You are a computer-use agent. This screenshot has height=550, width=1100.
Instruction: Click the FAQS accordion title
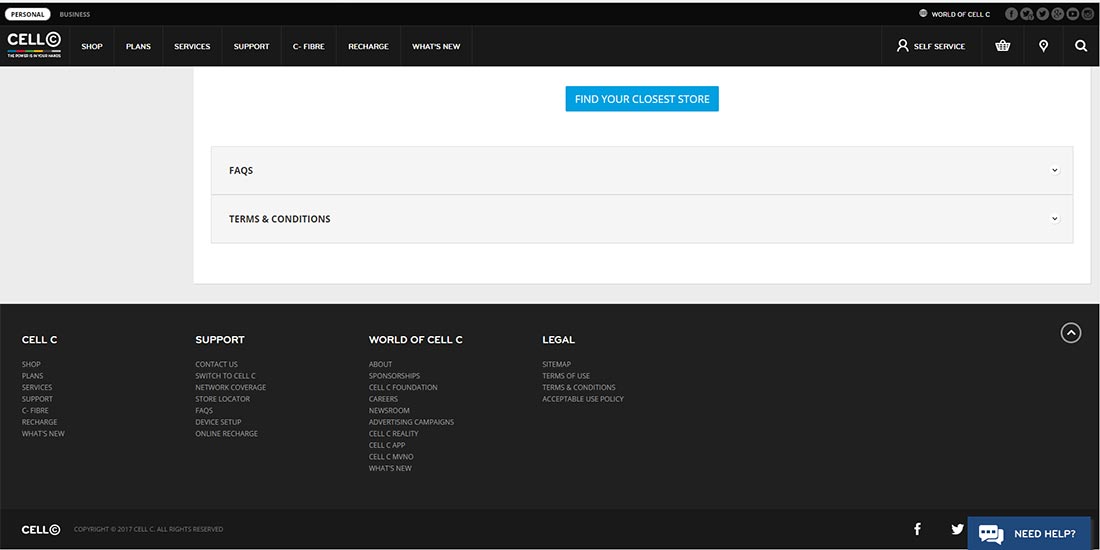pyautogui.click(x=241, y=170)
